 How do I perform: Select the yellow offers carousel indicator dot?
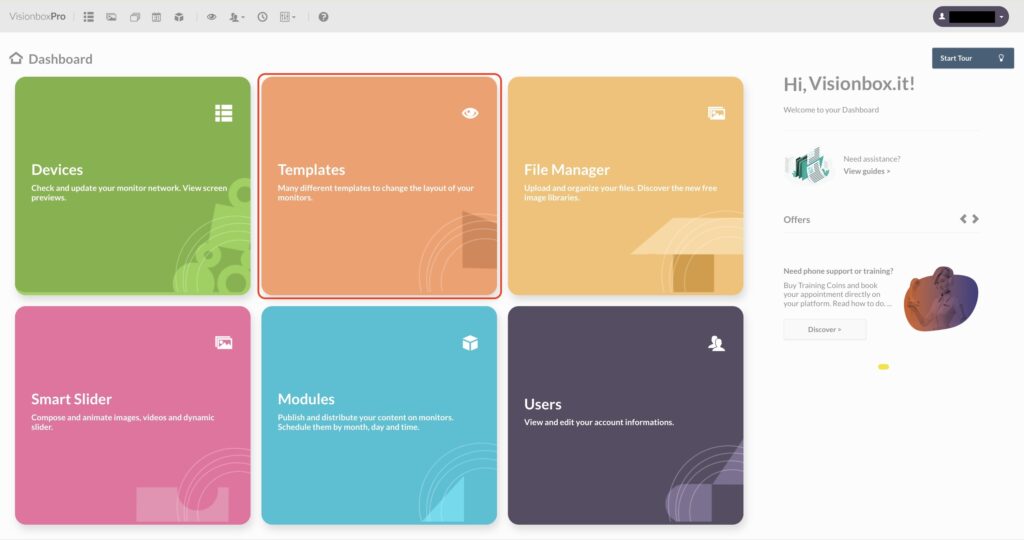[884, 367]
